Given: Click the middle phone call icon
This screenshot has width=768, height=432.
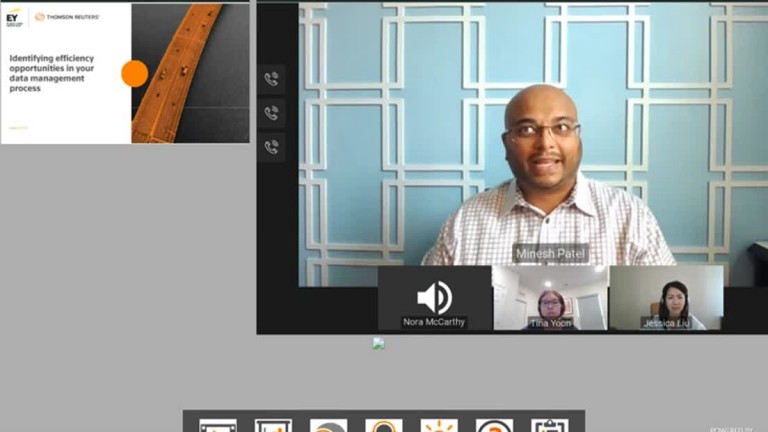Looking at the screenshot, I should (271, 113).
